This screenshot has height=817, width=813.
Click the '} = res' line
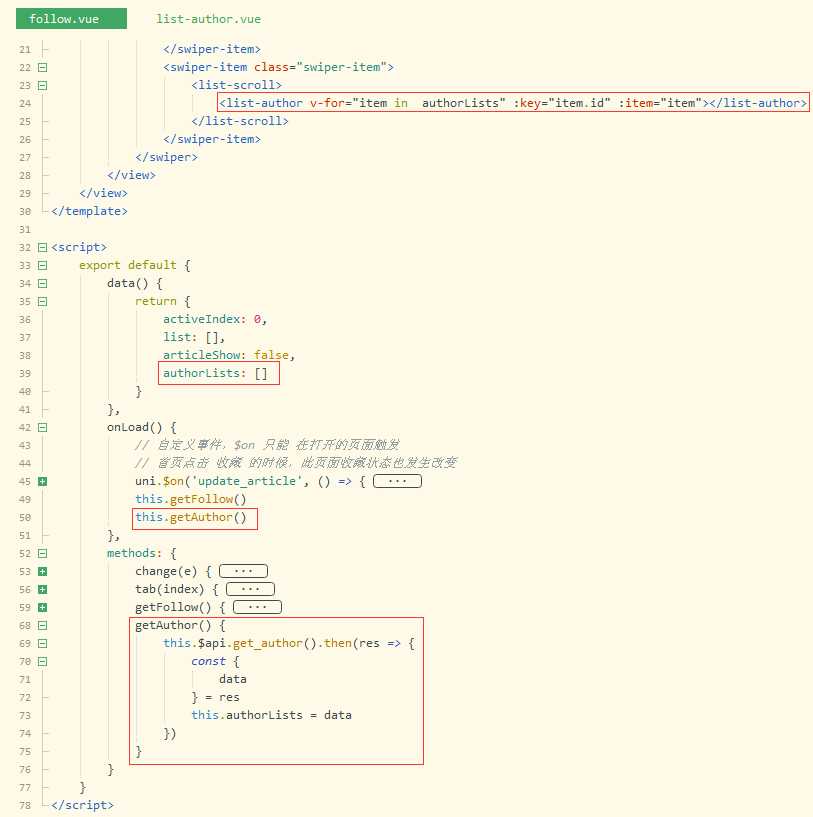[215, 697]
